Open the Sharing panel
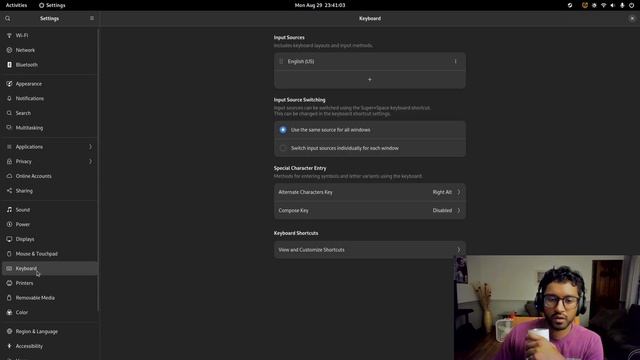 click(50, 191)
